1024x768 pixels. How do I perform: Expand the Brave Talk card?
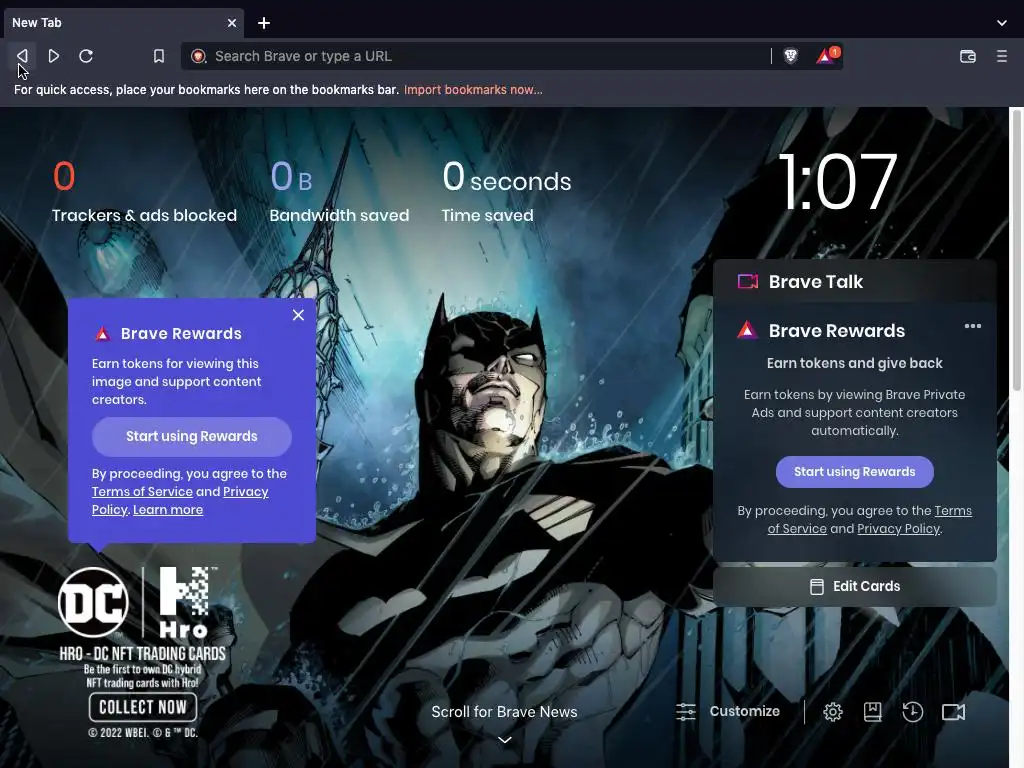click(x=854, y=281)
